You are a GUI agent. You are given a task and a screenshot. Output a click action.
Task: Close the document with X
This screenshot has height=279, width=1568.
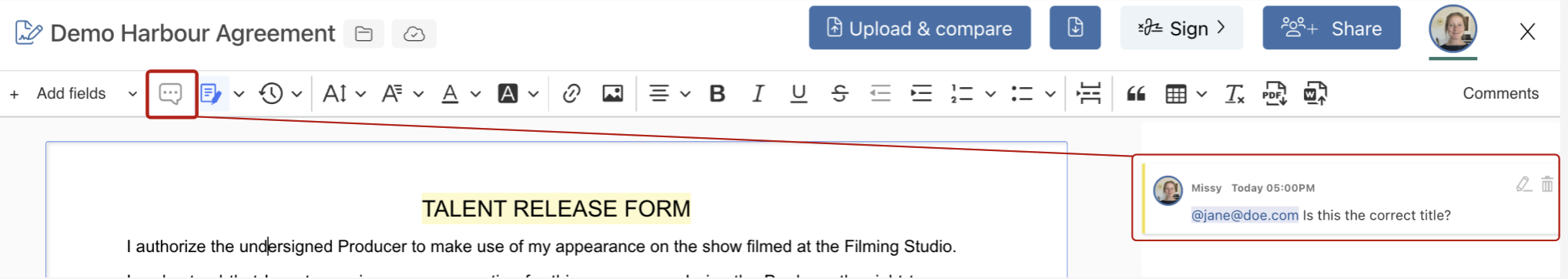click(x=1527, y=32)
